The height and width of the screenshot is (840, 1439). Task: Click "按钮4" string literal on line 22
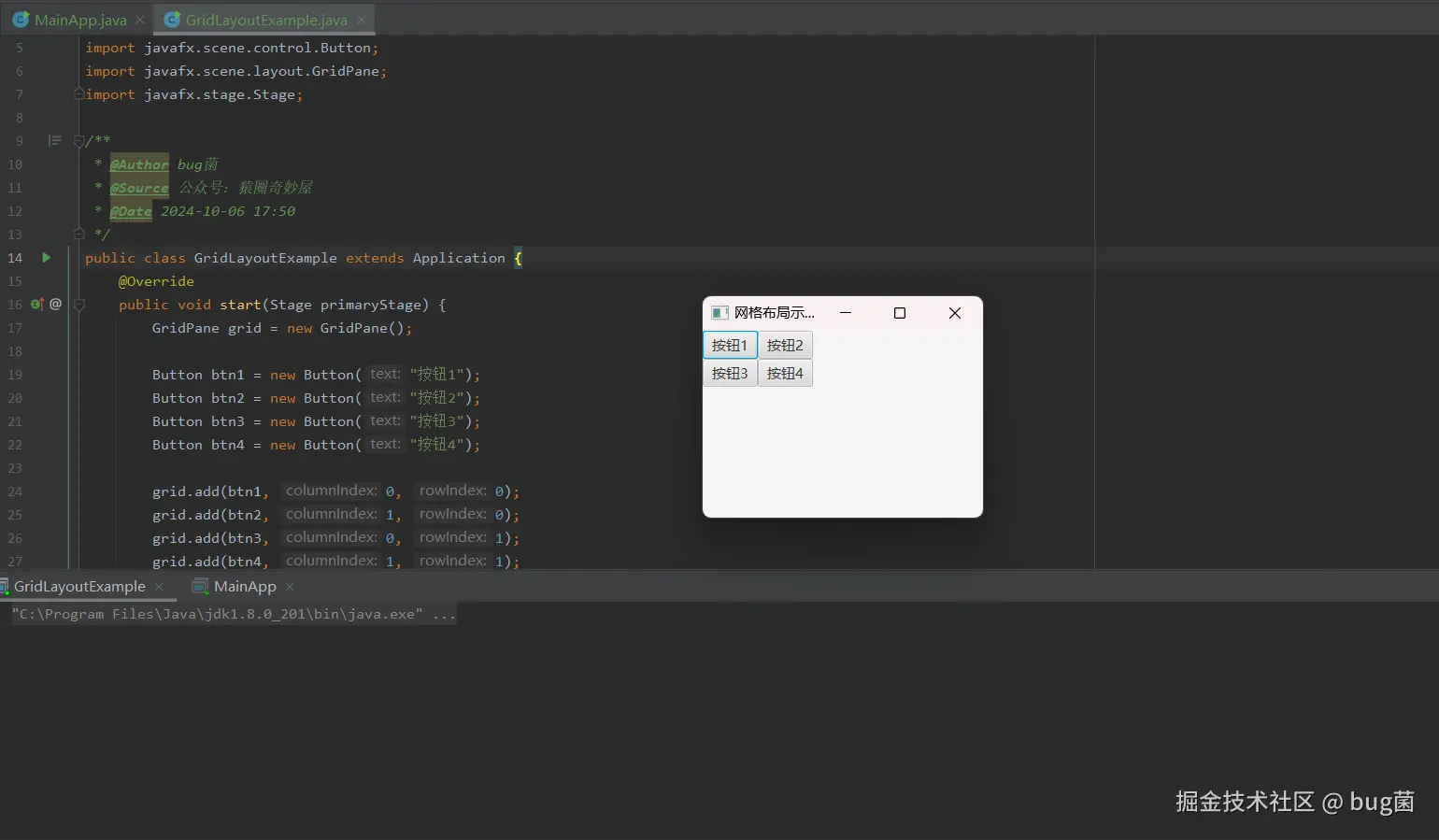pos(437,445)
